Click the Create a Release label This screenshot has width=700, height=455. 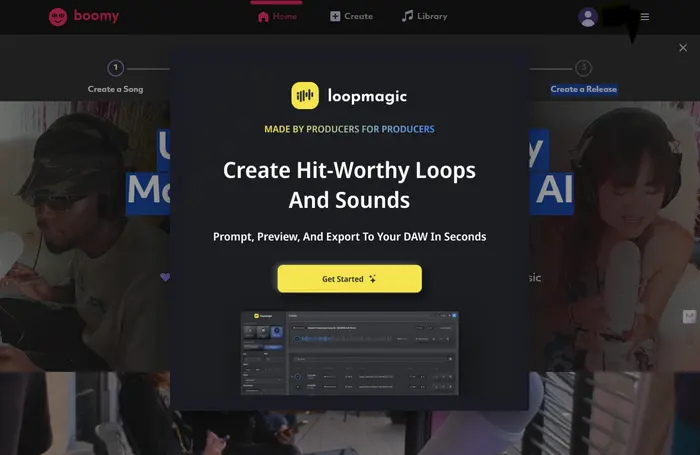point(584,89)
